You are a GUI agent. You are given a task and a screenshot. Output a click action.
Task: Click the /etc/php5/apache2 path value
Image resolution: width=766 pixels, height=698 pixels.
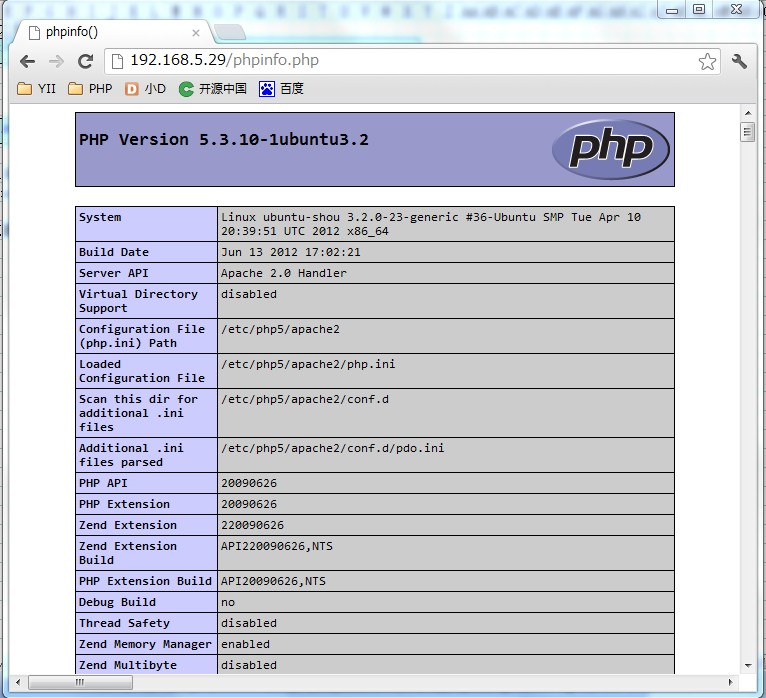click(x=280, y=329)
